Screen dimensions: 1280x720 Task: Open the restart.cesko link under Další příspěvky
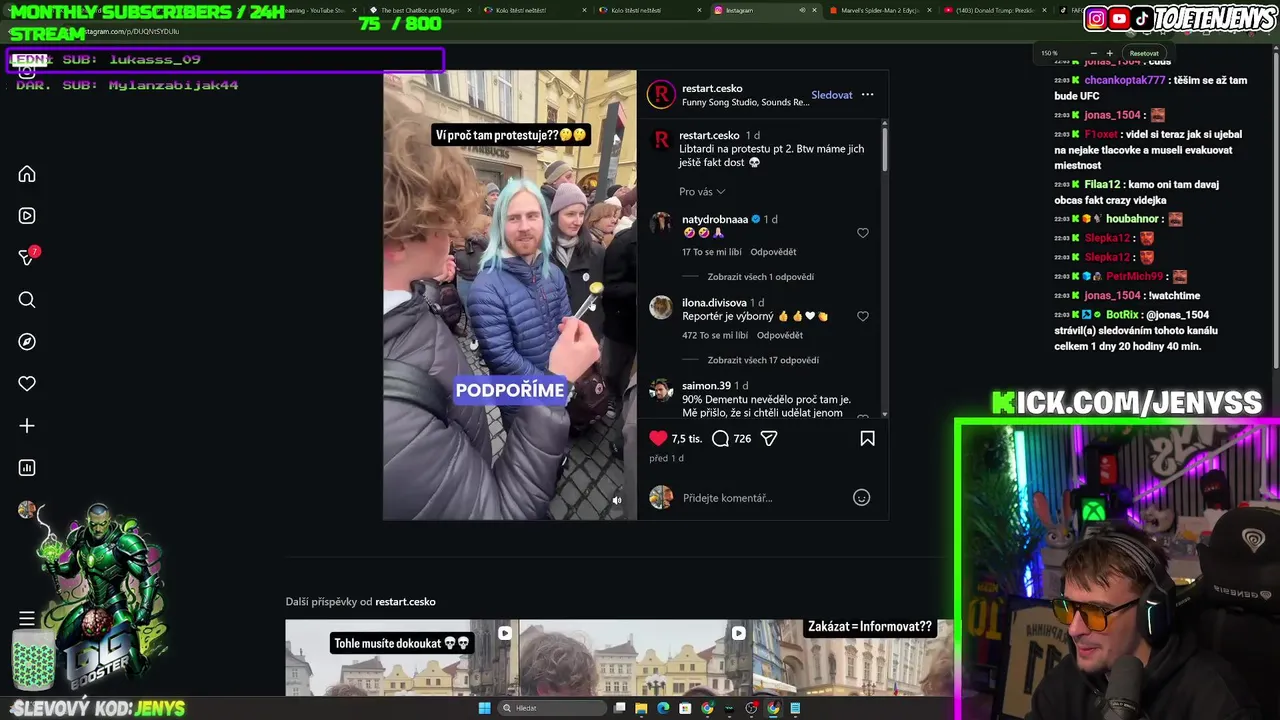(405, 602)
